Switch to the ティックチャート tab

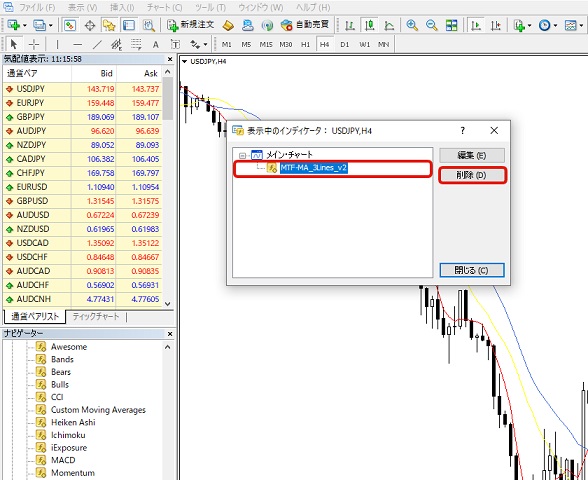(x=96, y=316)
